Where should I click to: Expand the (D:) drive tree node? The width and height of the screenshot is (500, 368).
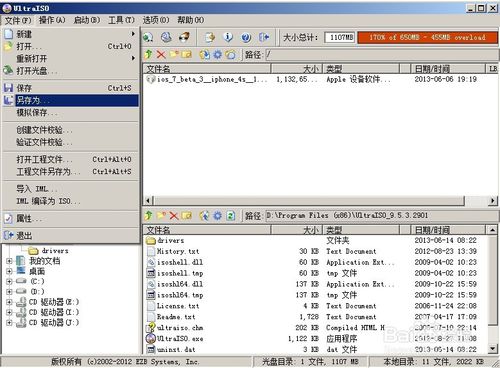pyautogui.click(x=9, y=292)
